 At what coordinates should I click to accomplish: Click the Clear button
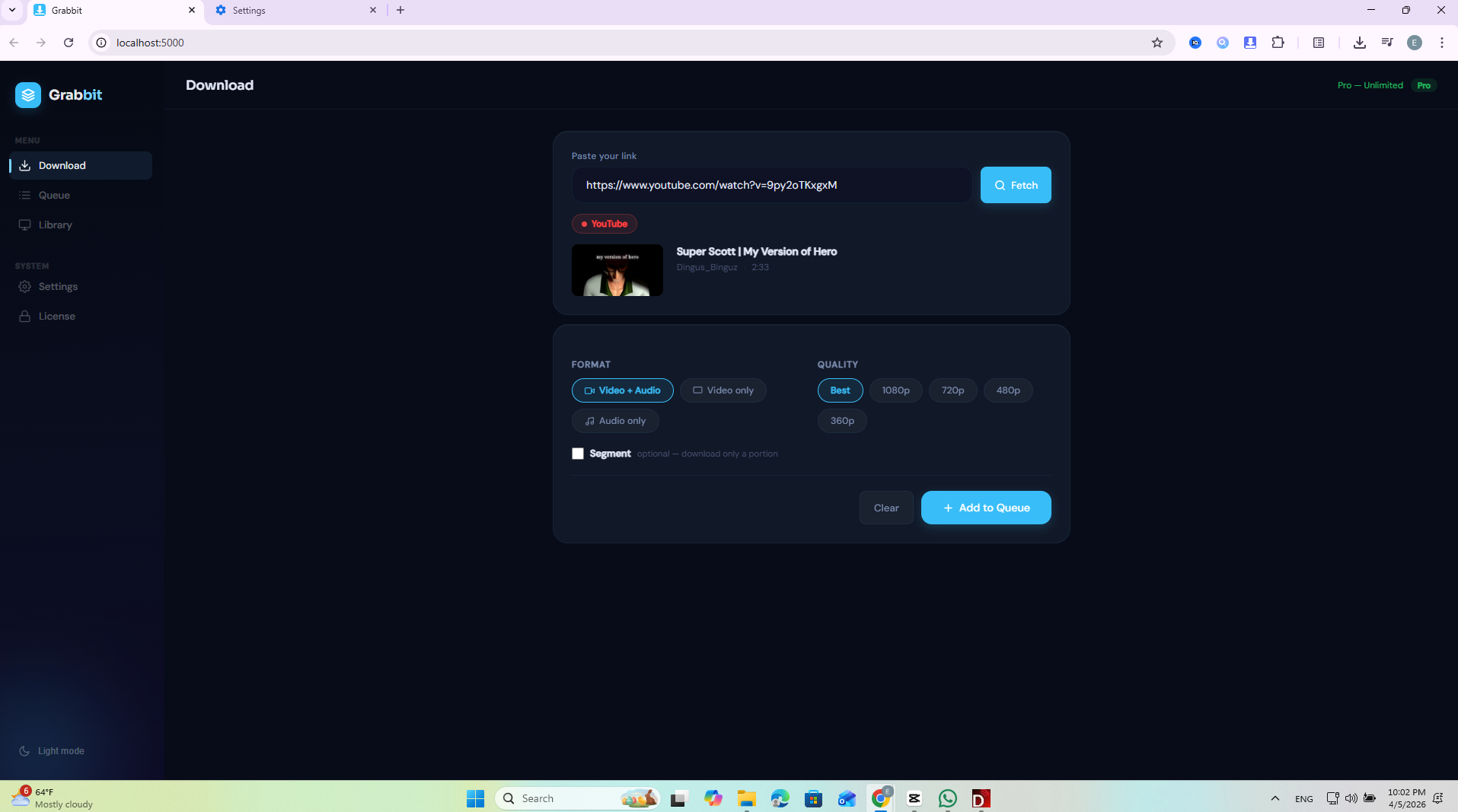(x=886, y=508)
